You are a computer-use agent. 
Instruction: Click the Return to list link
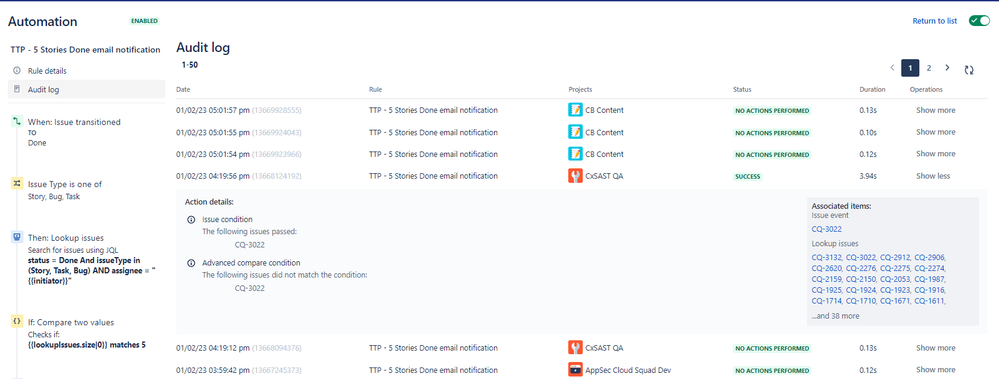click(935, 21)
